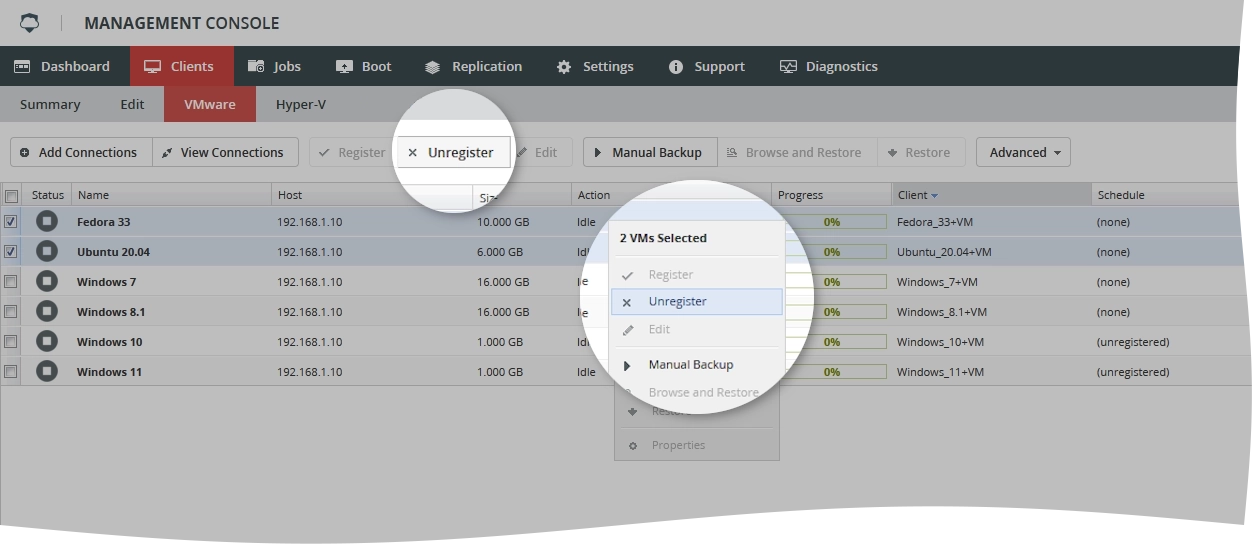The image size is (1252, 544).
Task: Choose Browse and Restore in context menu
Action: pyautogui.click(x=696, y=392)
